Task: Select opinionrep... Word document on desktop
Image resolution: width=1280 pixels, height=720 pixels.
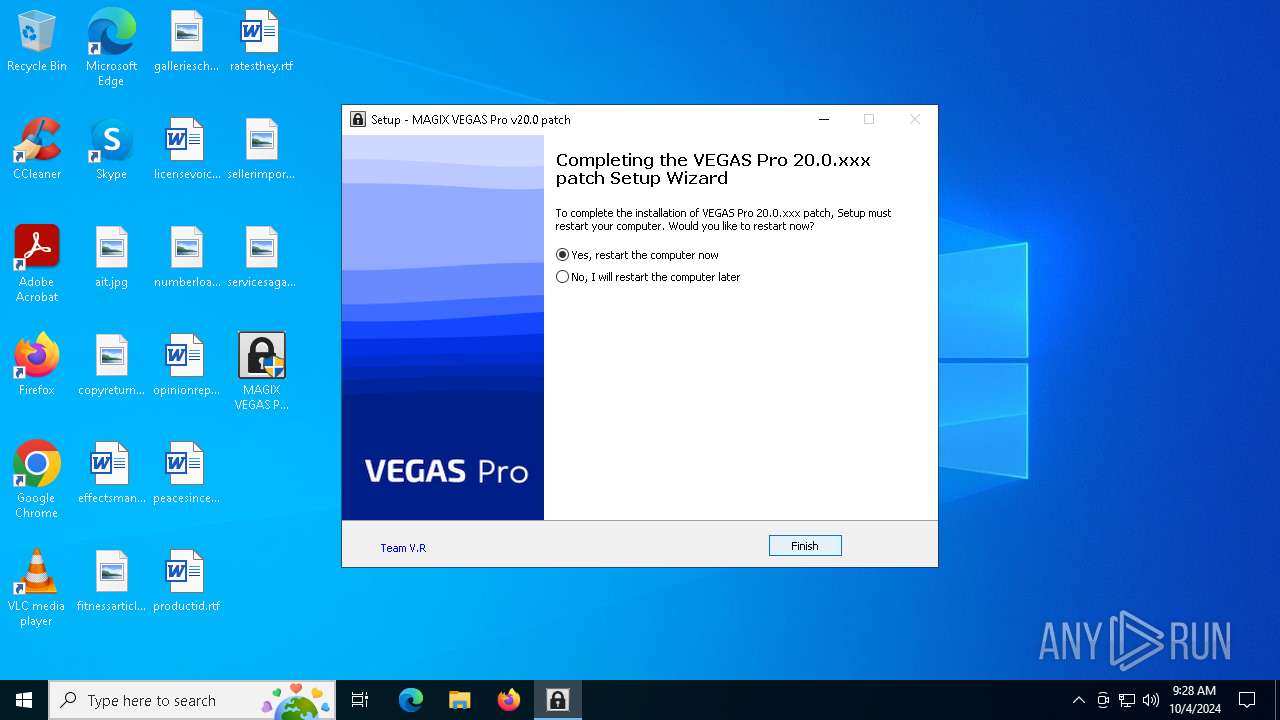Action: coord(186,366)
